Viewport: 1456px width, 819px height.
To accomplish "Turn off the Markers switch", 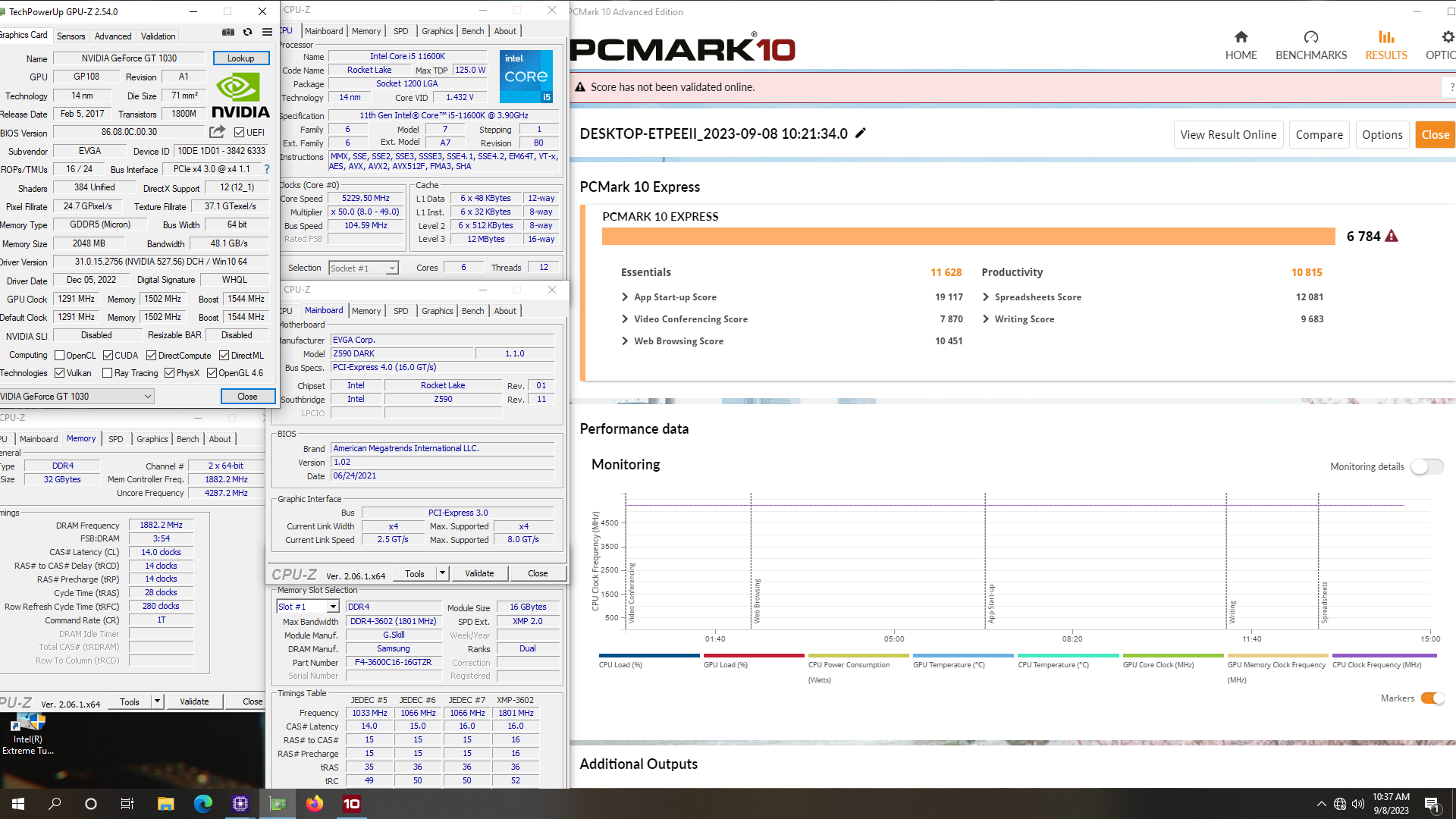I will coord(1432,698).
